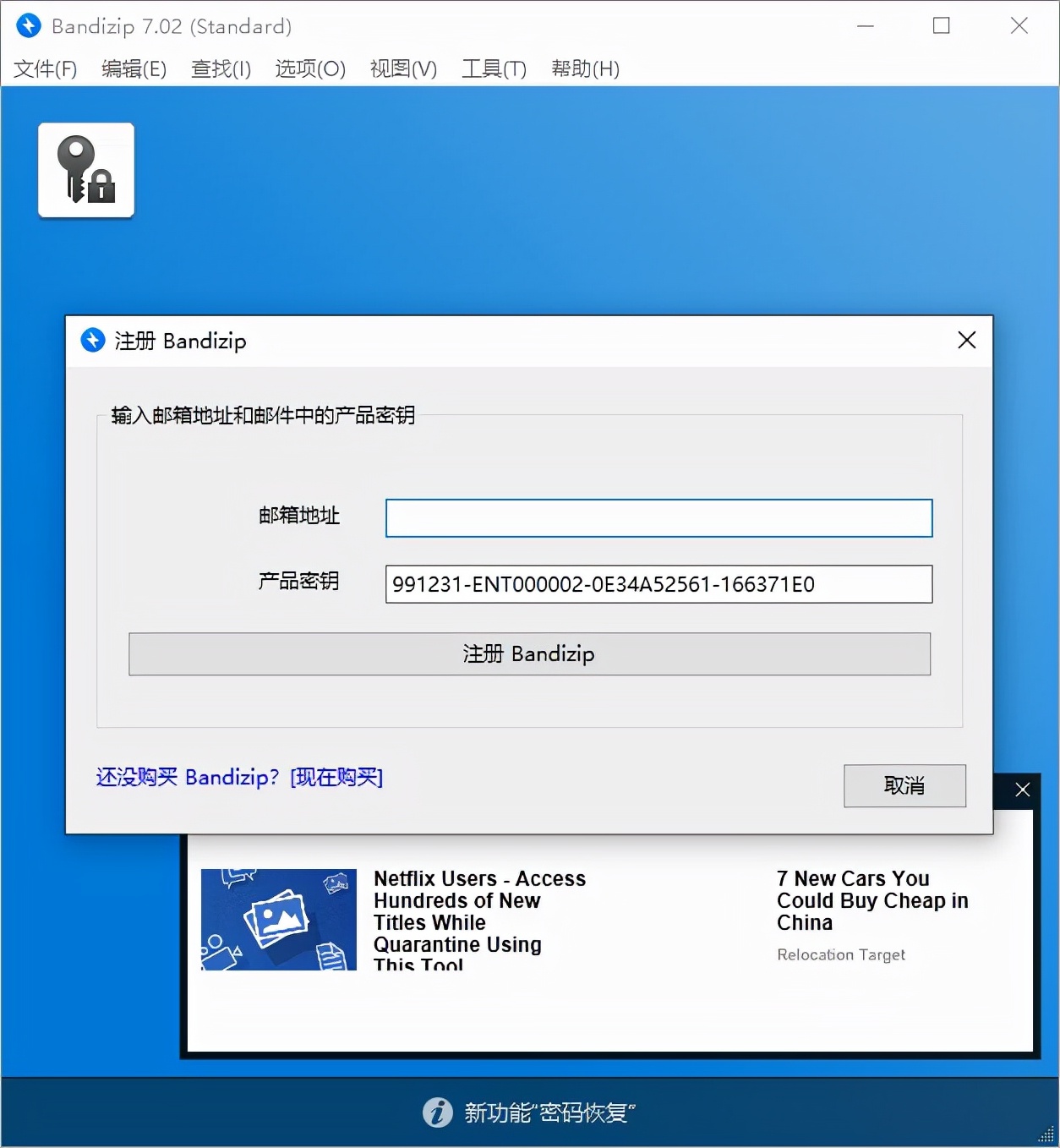Select the 邮箱地址 email input field

point(658,517)
